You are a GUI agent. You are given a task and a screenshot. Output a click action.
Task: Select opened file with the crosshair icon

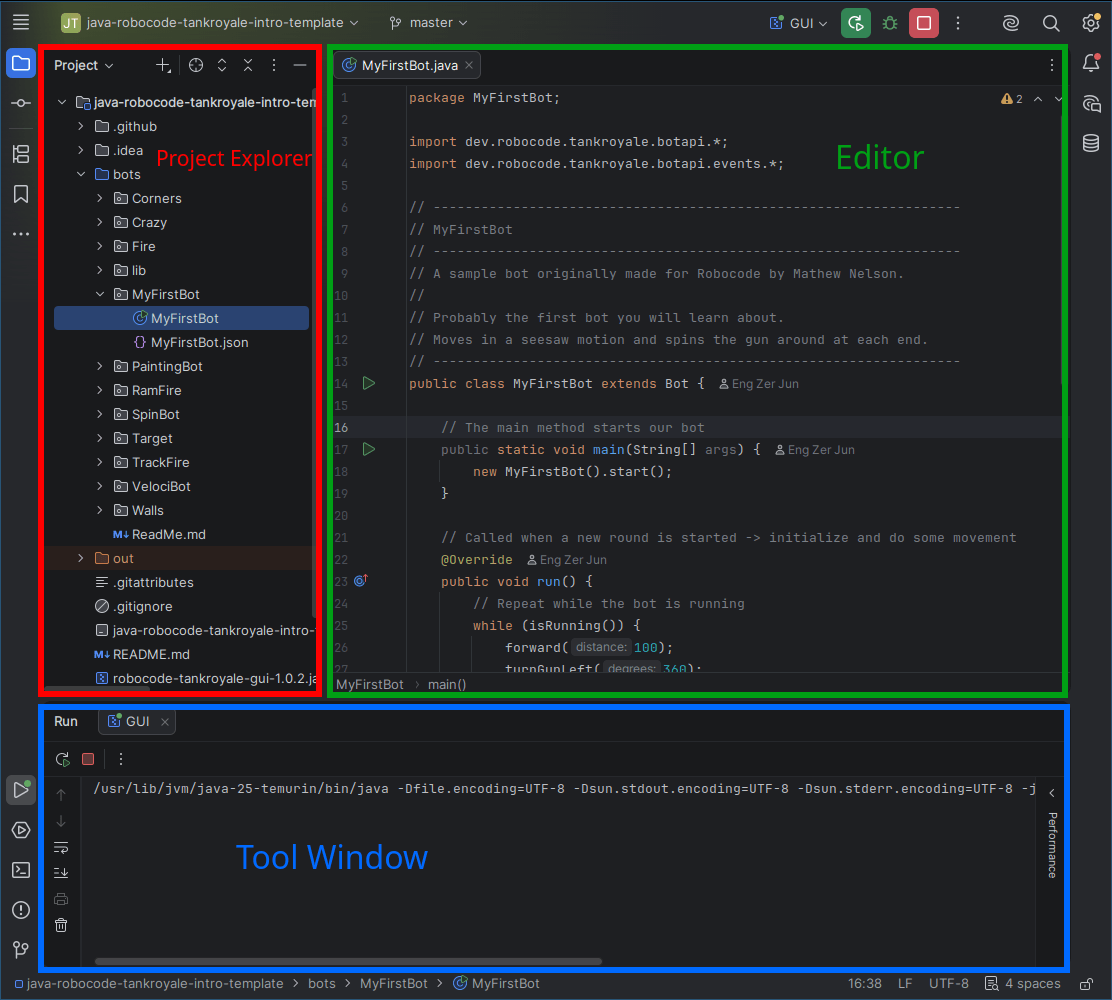(196, 65)
